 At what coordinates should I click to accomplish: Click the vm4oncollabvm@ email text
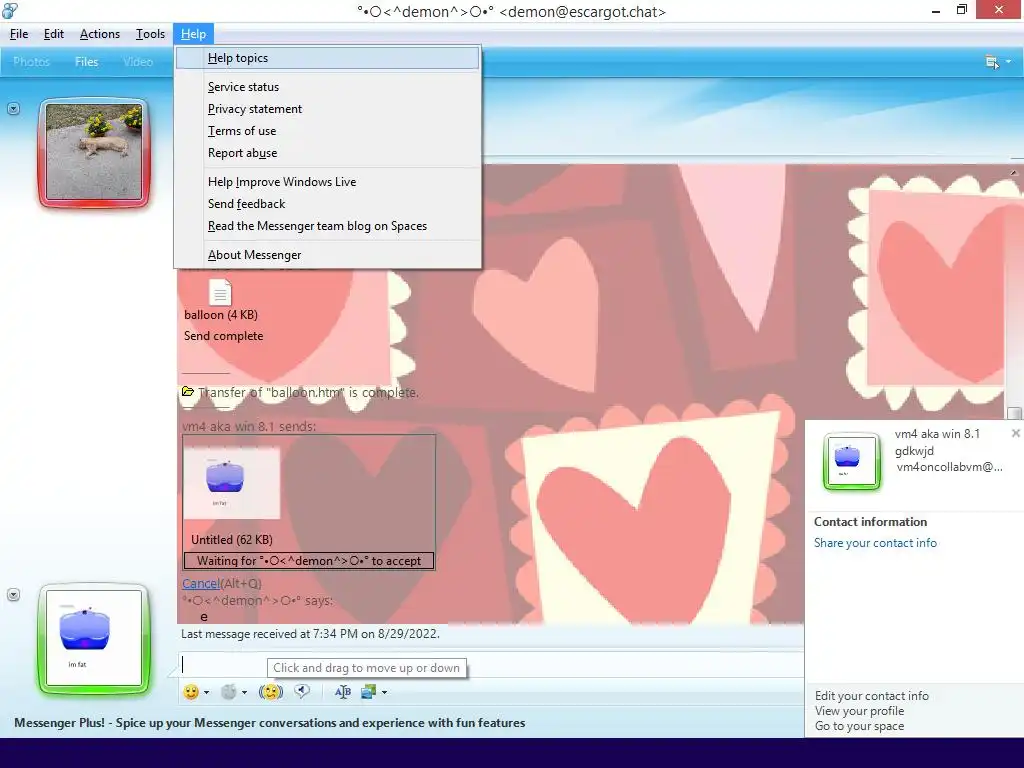(949, 467)
